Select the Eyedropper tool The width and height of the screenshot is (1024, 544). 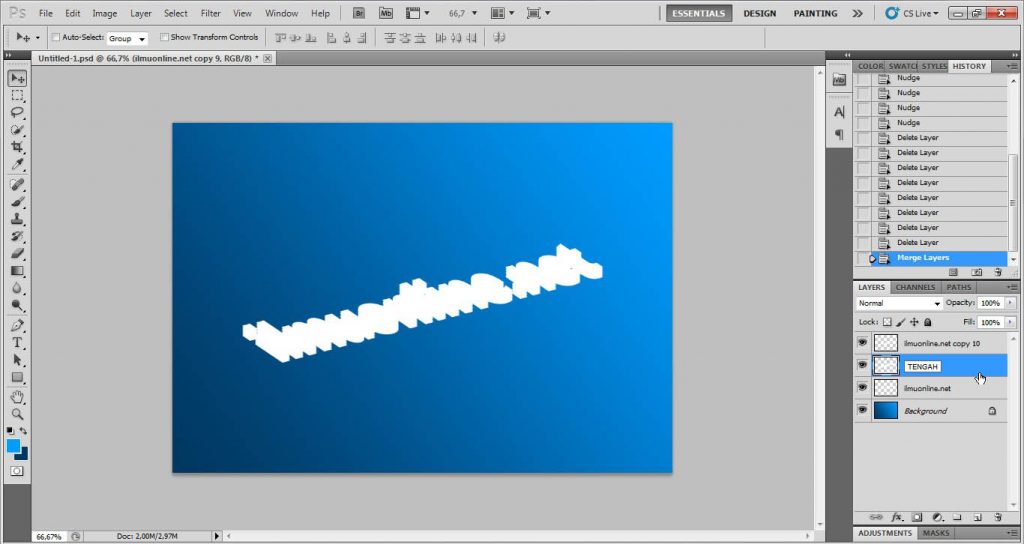coord(17,163)
